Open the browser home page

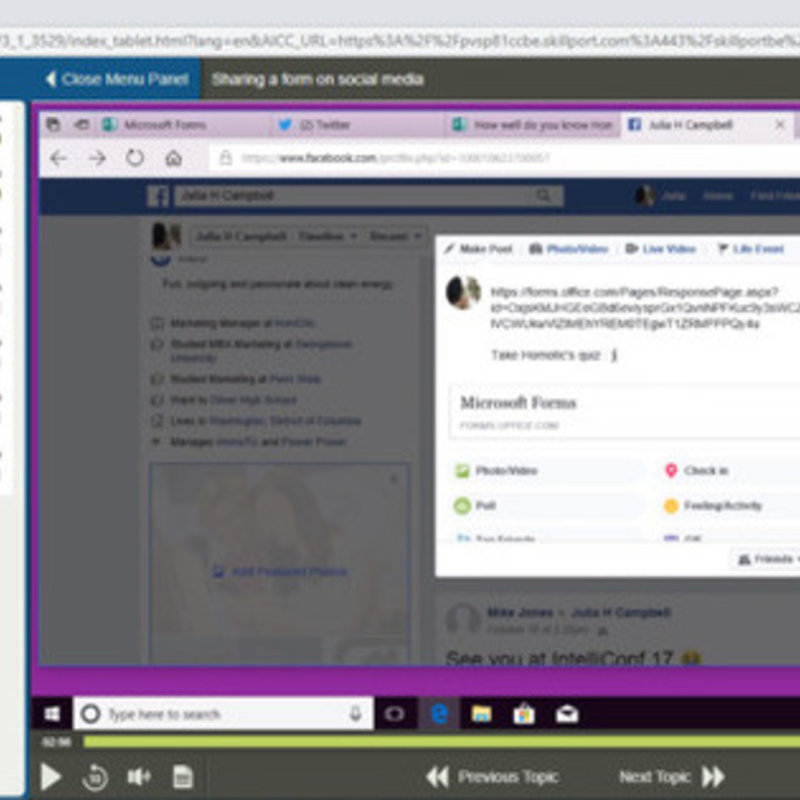173,158
